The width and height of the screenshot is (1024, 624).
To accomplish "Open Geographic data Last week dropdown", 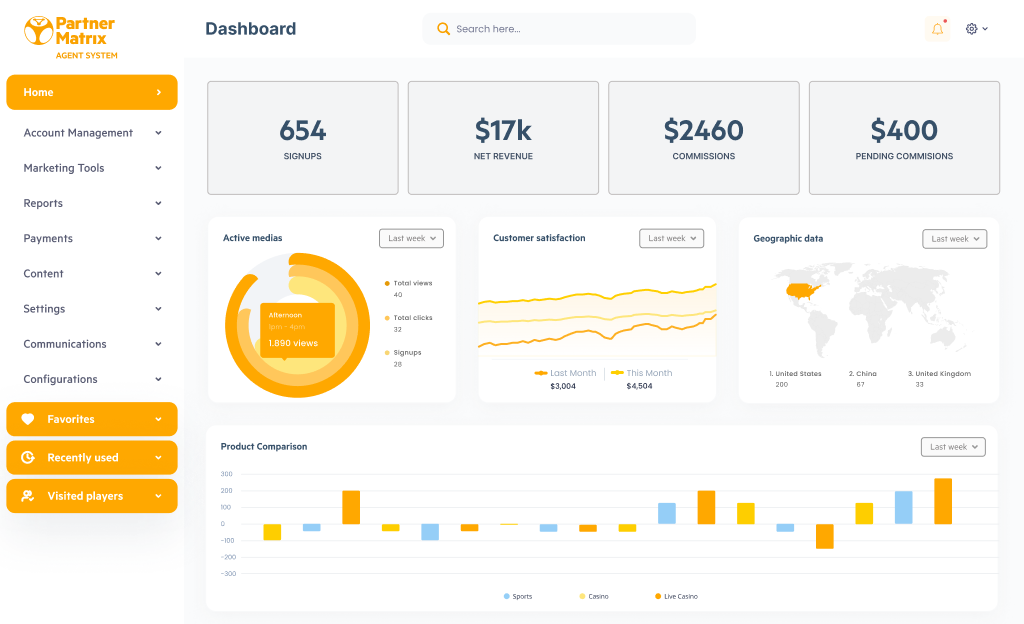I will click(954, 239).
